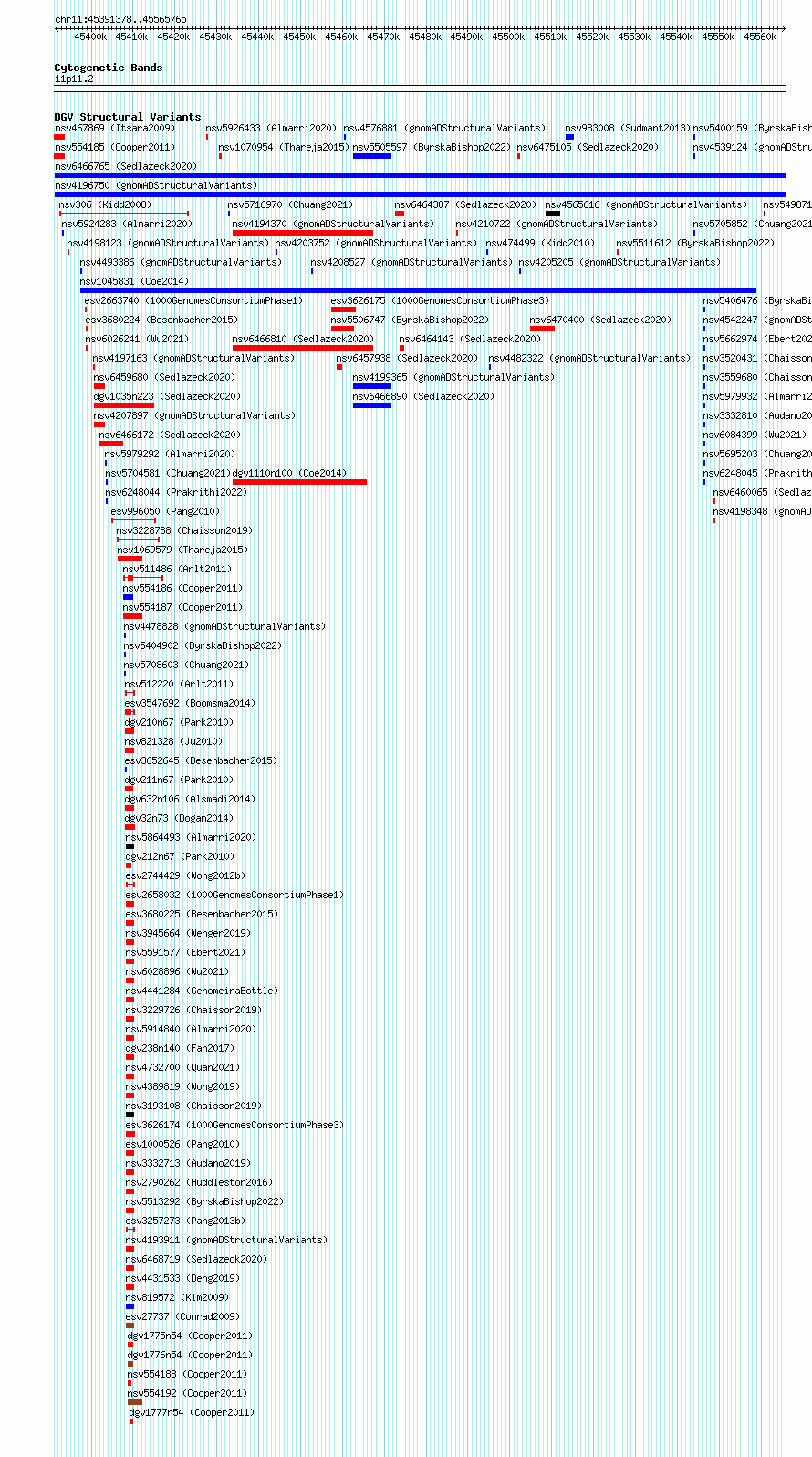The height and width of the screenshot is (1457, 812).
Task: Open variant nsv6466172 (Sedlazeck2020)
Action: pyautogui.click(x=170, y=435)
